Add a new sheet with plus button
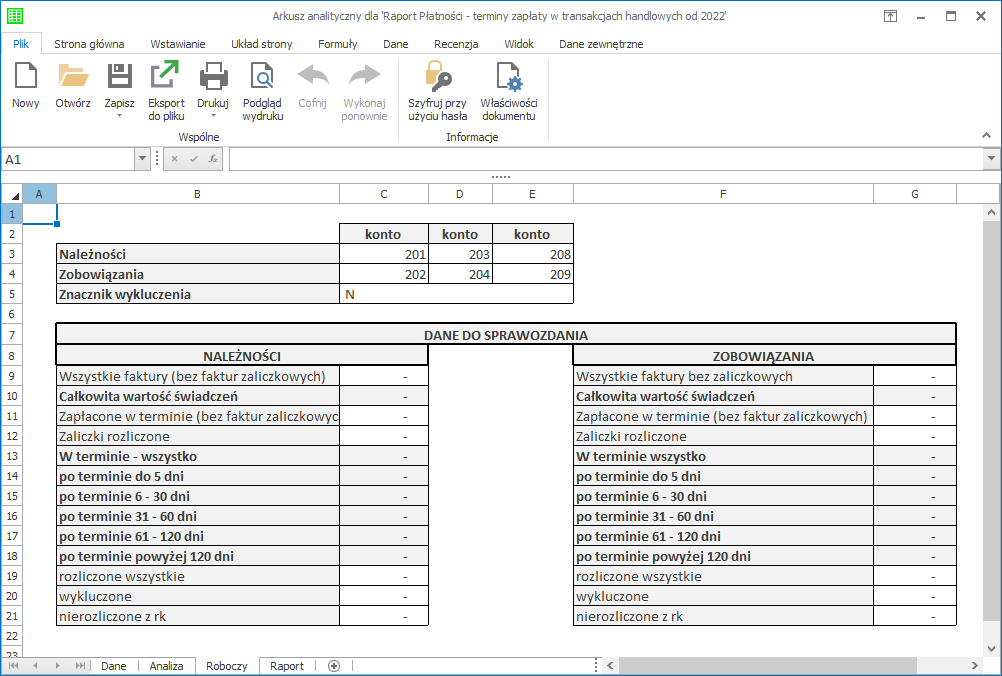This screenshot has width=1002, height=676. [334, 666]
